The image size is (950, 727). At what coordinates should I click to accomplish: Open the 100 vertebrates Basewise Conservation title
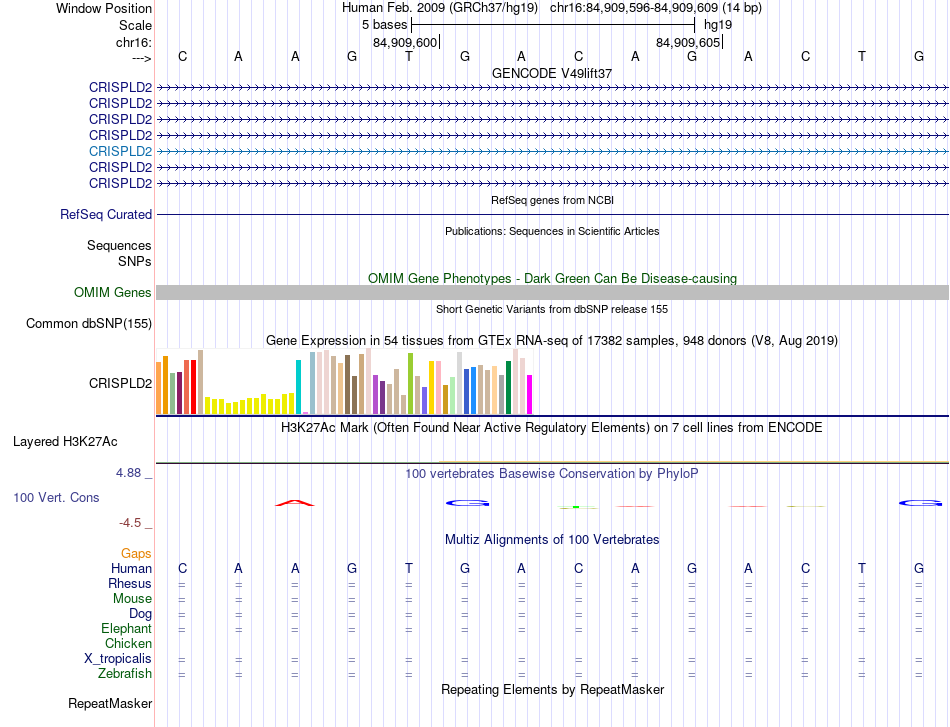(552, 473)
